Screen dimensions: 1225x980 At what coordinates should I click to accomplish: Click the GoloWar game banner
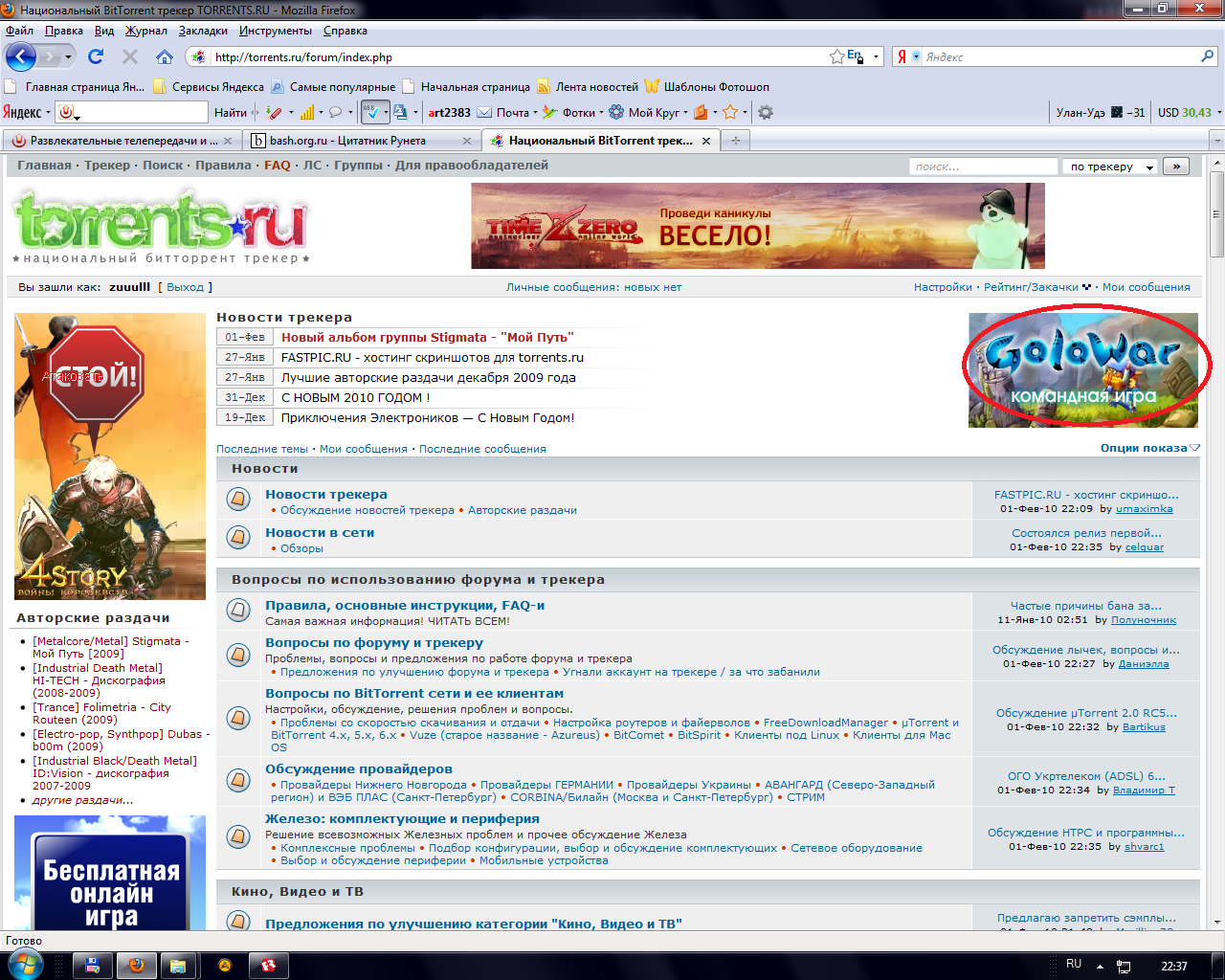click(1082, 370)
